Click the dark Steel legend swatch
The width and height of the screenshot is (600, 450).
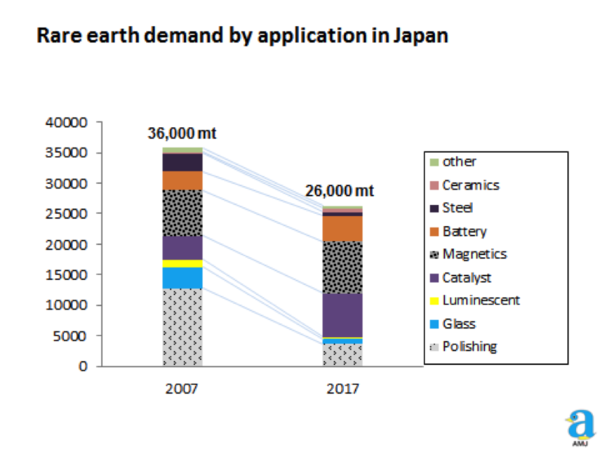coord(433,208)
